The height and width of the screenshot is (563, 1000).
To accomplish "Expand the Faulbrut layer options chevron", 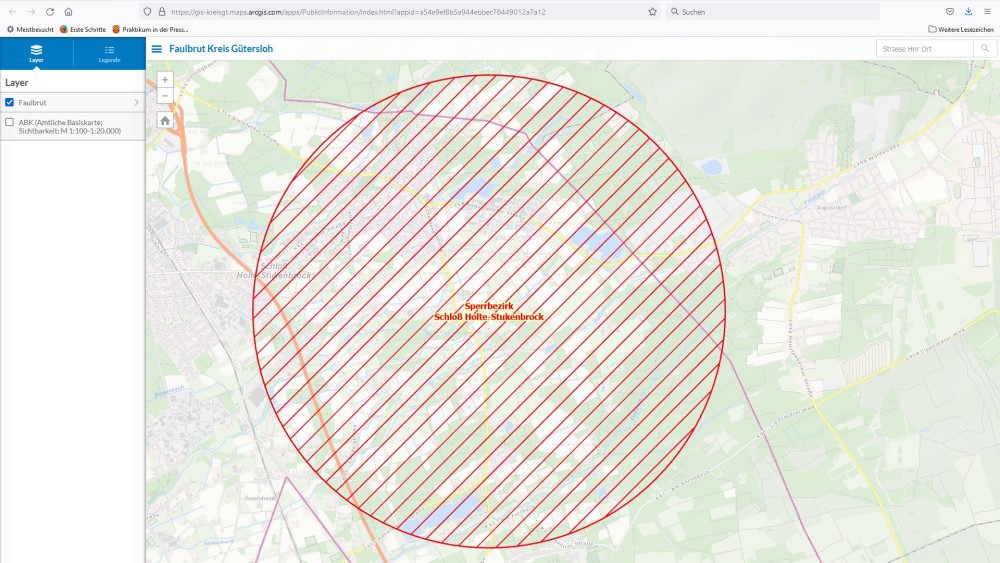I will [136, 102].
